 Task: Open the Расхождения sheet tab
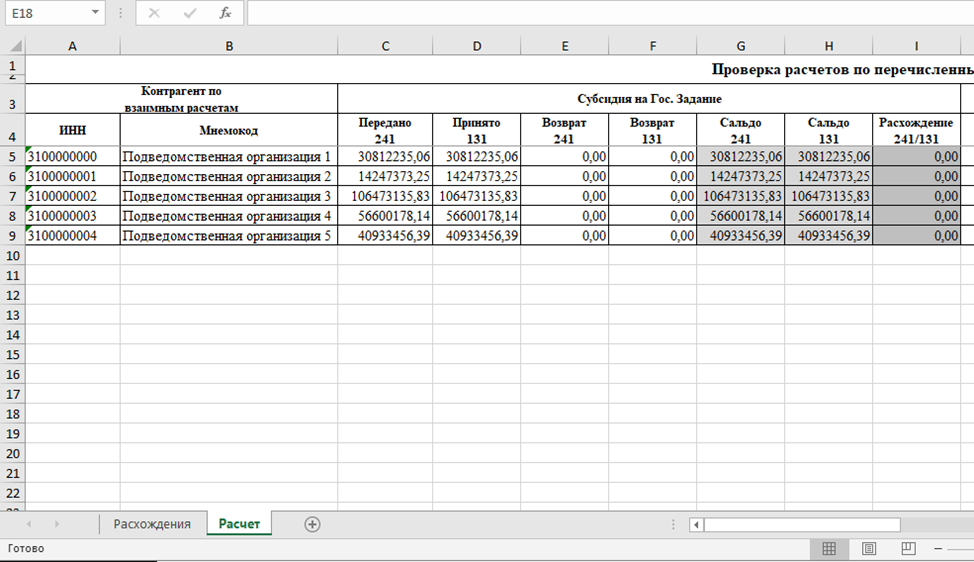pyautogui.click(x=152, y=524)
